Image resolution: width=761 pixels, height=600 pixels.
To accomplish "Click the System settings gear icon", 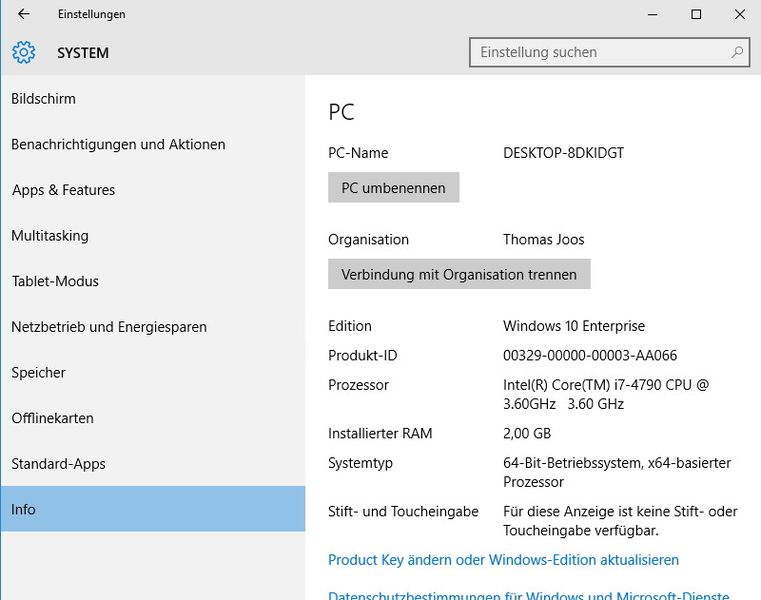I will point(24,52).
